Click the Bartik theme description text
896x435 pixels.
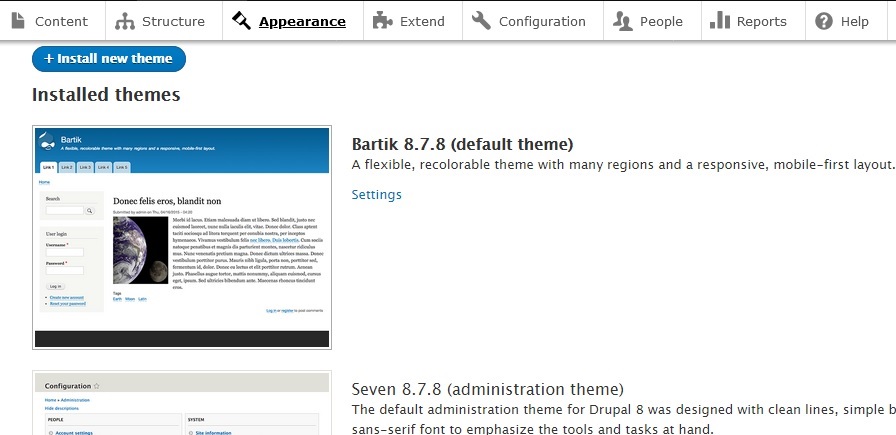pos(620,165)
